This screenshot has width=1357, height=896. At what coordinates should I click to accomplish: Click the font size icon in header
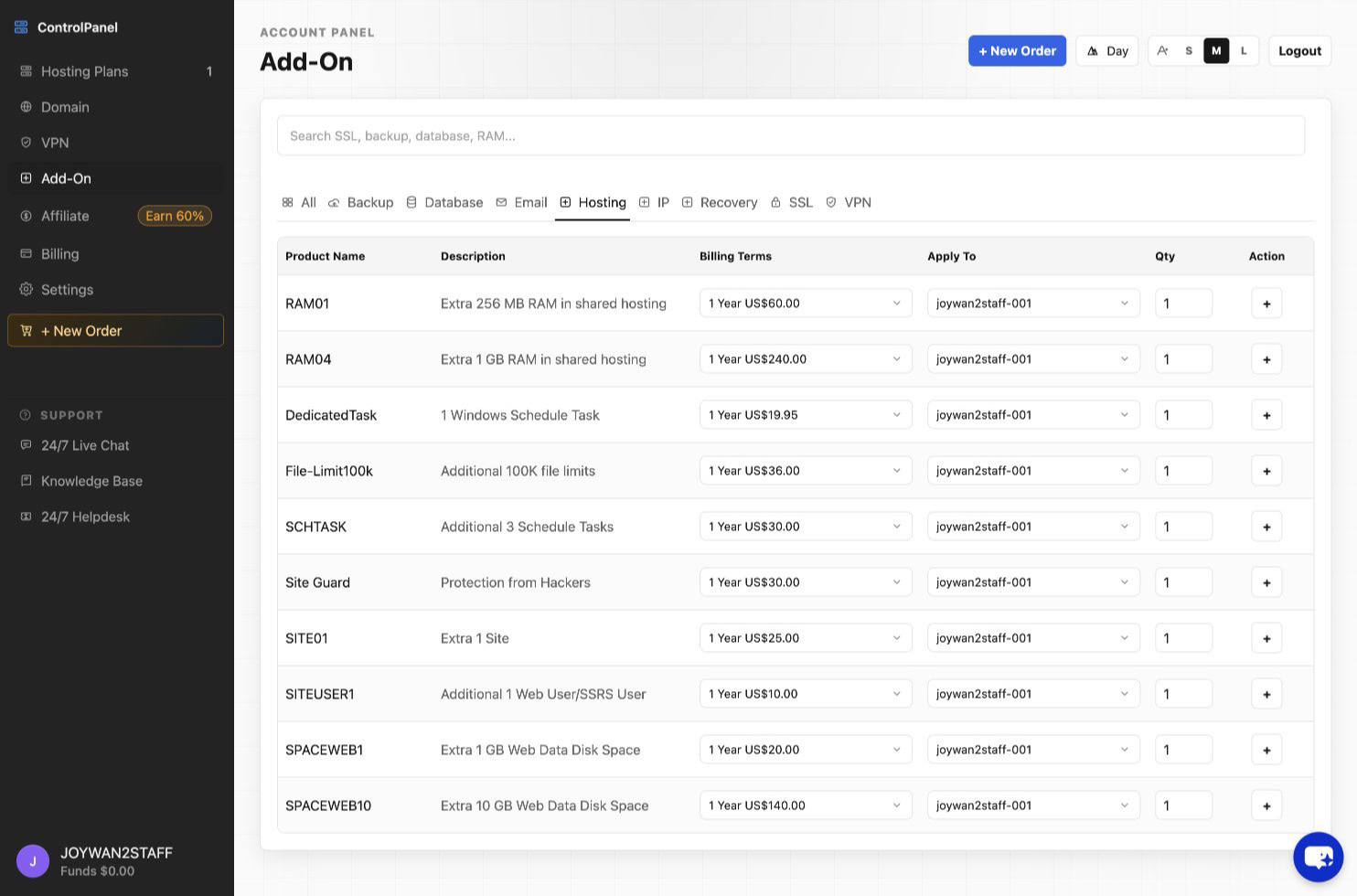click(x=1162, y=51)
